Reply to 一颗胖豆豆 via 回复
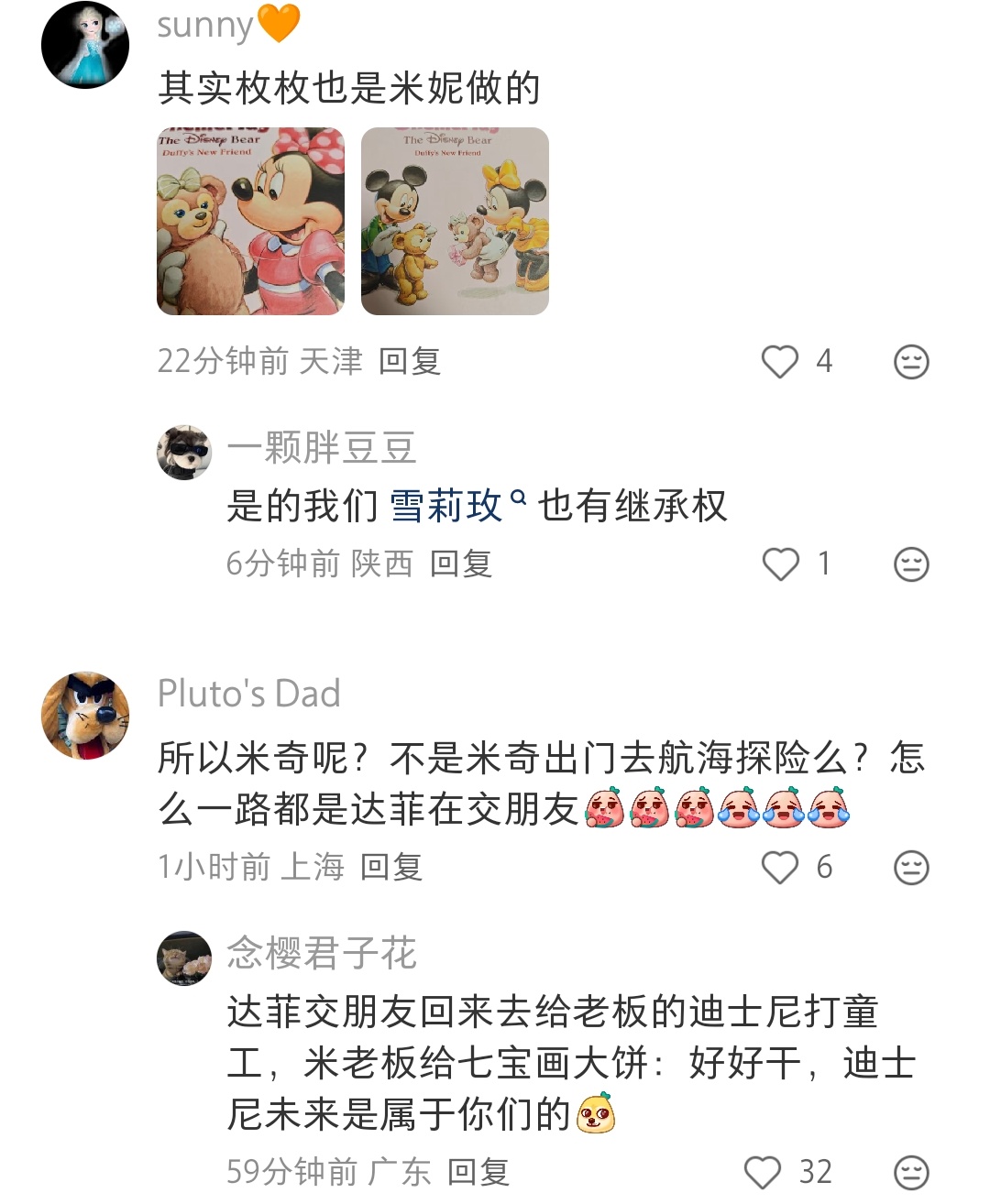Image resolution: width=990 pixels, height=1204 pixels. 461,564
